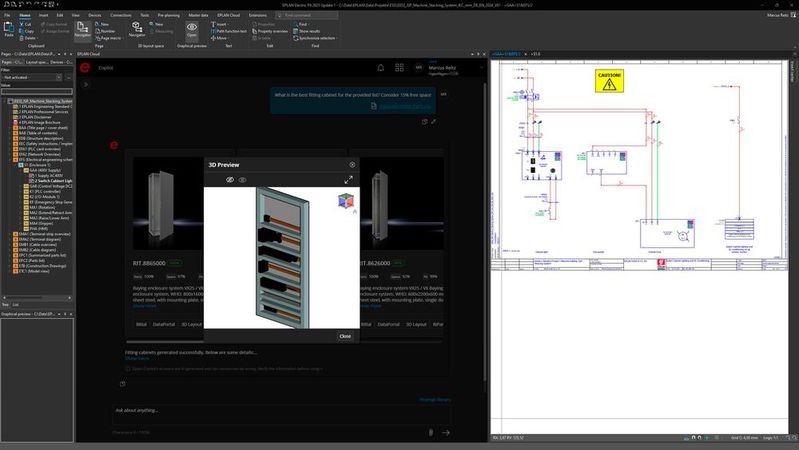This screenshot has width=799, height=450.
Task: Collapse the ESS_SP_Machine_Stacking_System project node
Action: pyautogui.click(x=3, y=101)
